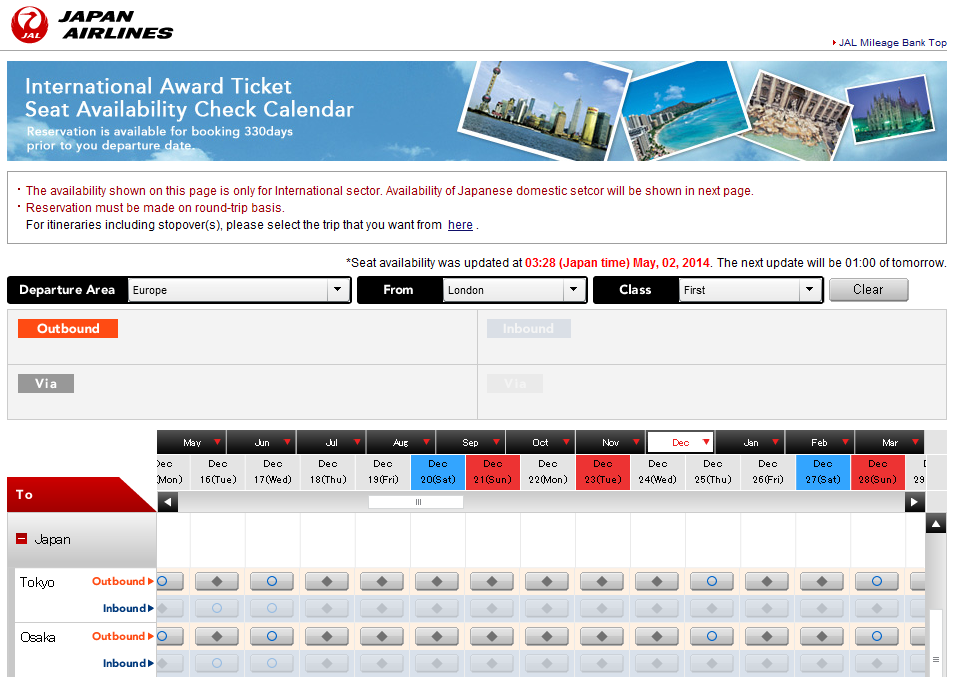This screenshot has width=953, height=677.
Task: Select Tokyo outbound Dec 21 diamond
Action: click(x=492, y=582)
